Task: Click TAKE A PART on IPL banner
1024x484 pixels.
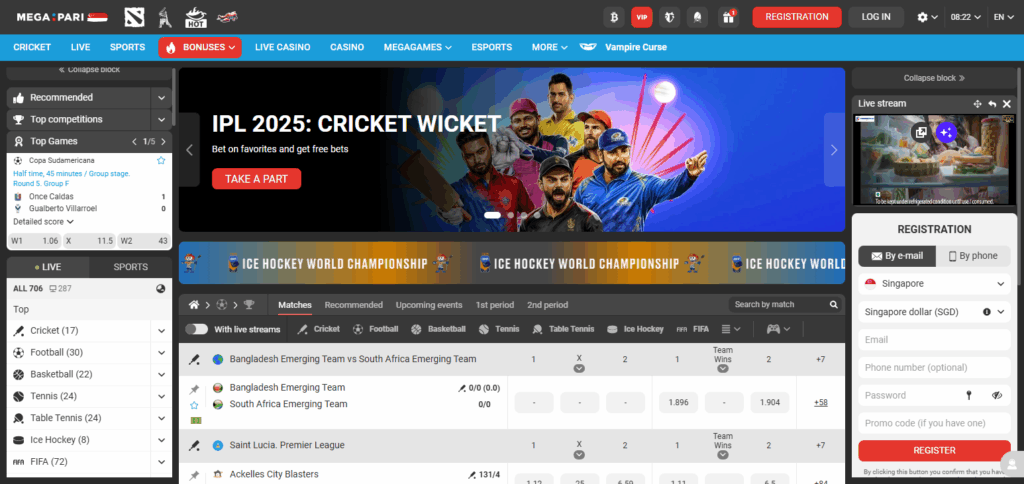Action: 257,179
